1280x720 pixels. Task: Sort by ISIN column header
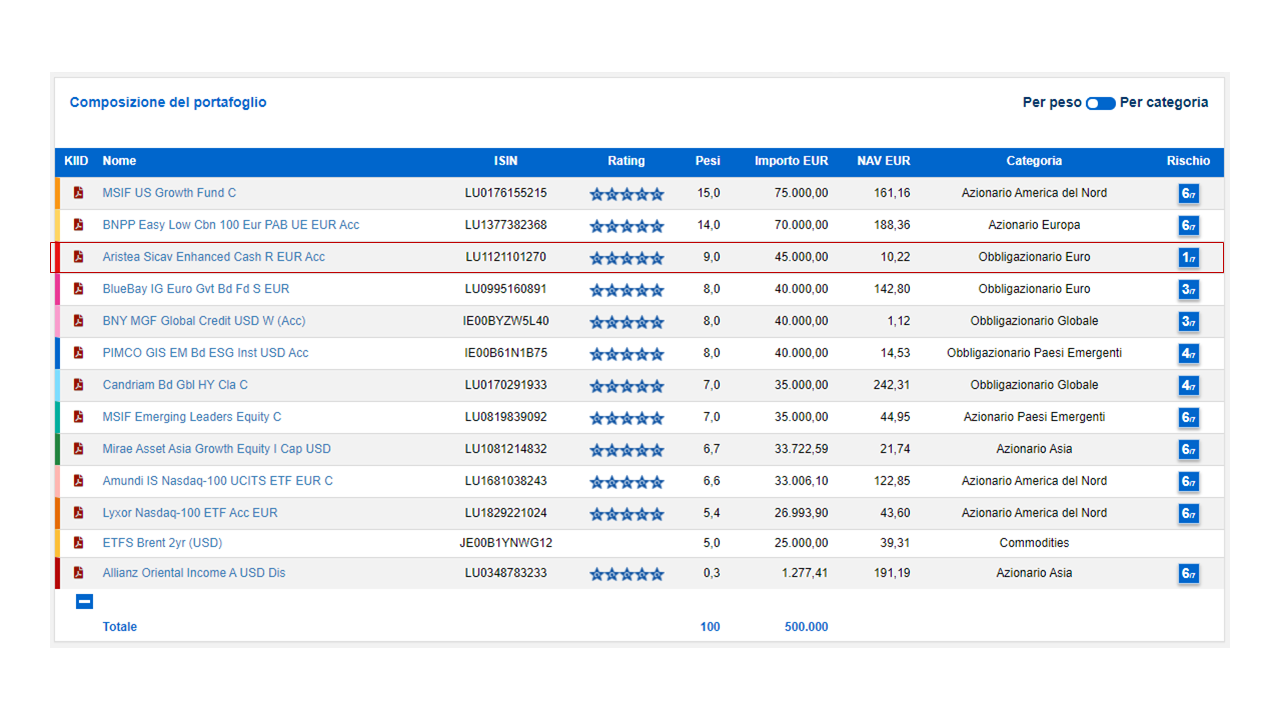click(506, 161)
